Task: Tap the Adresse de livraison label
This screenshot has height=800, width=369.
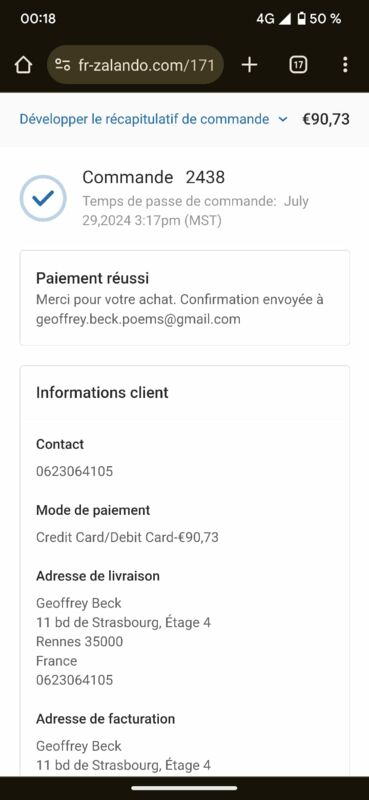Action: coord(98,576)
